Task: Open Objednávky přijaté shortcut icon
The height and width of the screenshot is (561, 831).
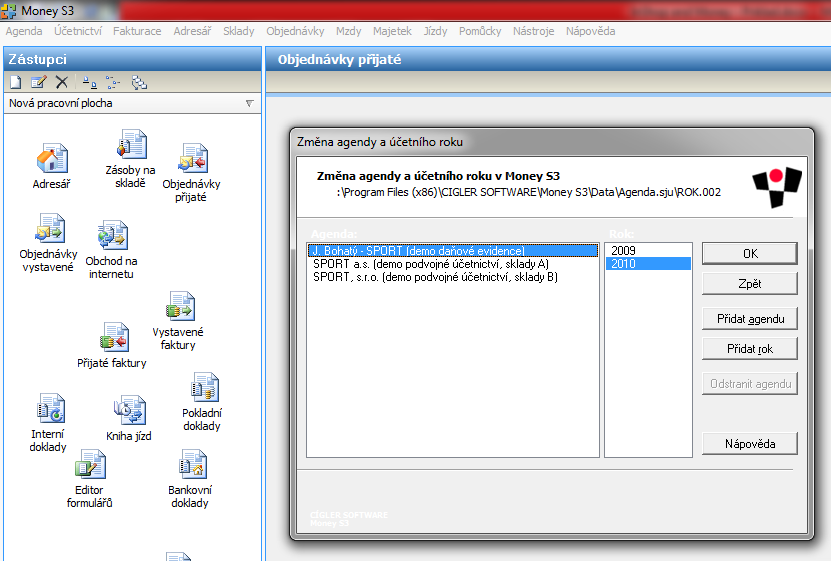Action: 193,158
